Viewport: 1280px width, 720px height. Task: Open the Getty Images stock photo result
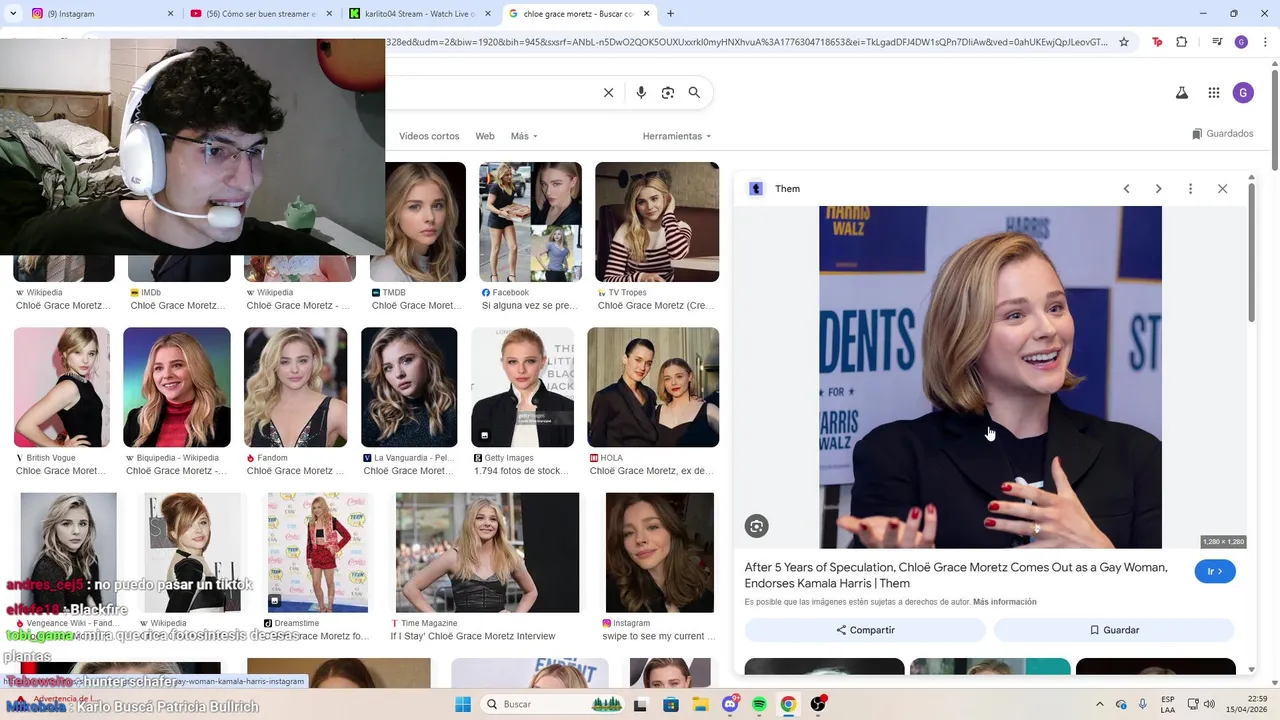(523, 387)
